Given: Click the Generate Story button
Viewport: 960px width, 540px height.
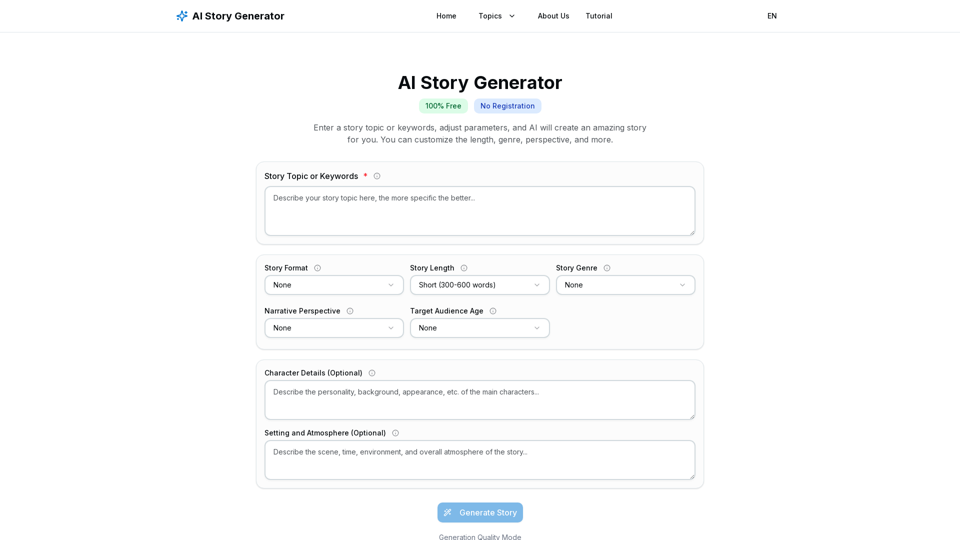Looking at the screenshot, I should coord(480,512).
